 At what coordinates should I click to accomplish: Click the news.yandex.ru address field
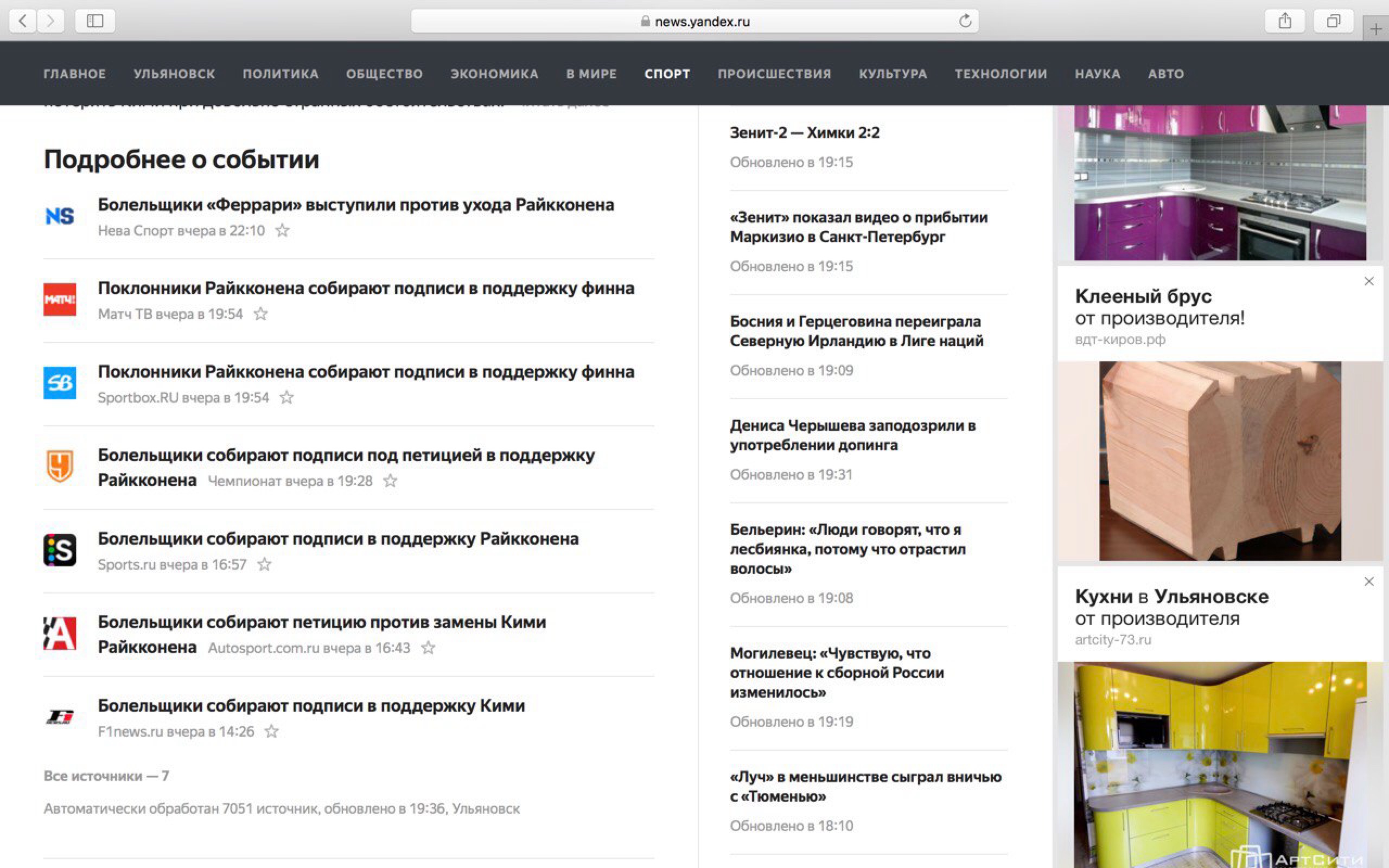click(694, 21)
